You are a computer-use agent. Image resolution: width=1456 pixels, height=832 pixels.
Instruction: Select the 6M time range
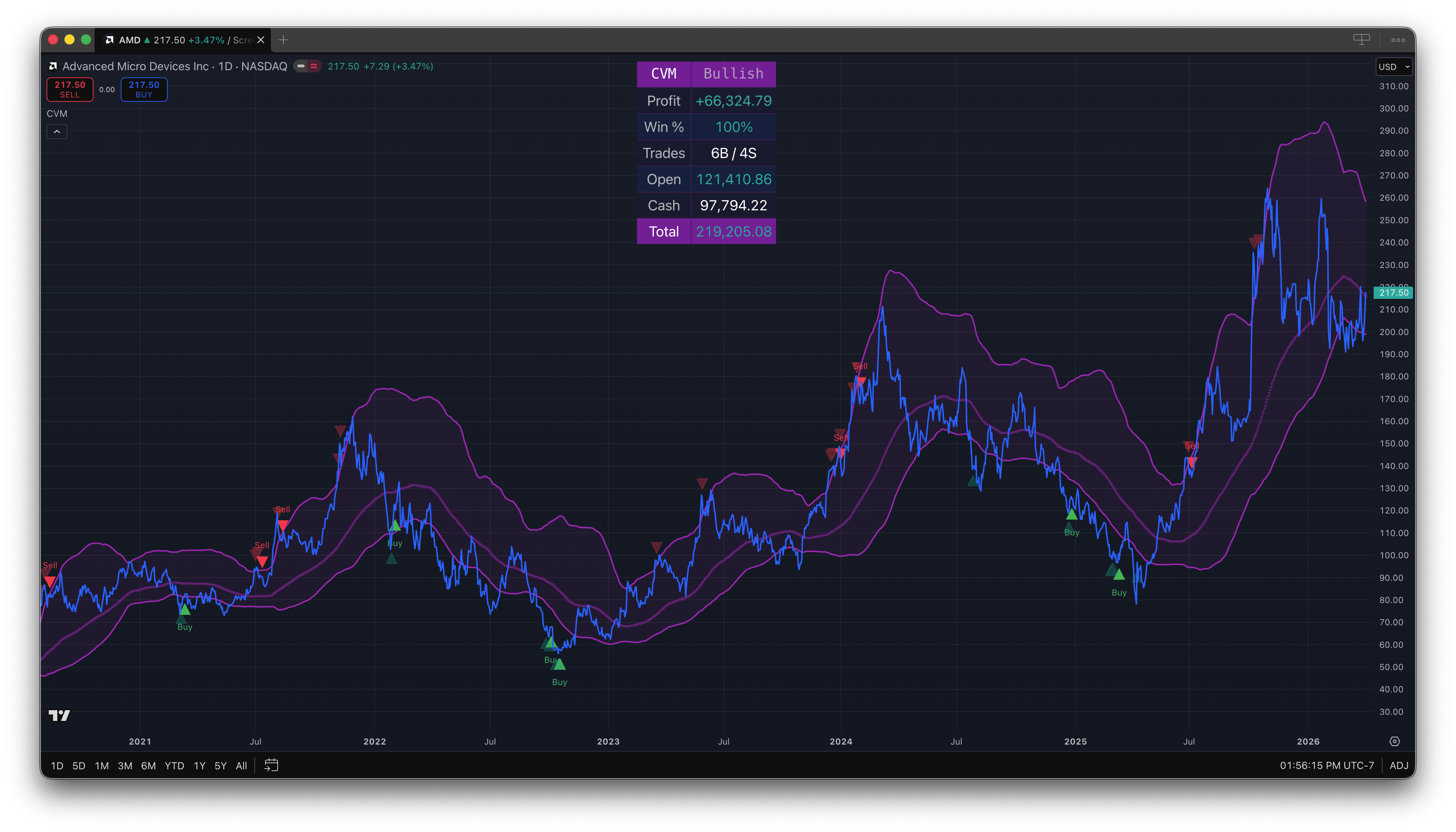point(149,766)
